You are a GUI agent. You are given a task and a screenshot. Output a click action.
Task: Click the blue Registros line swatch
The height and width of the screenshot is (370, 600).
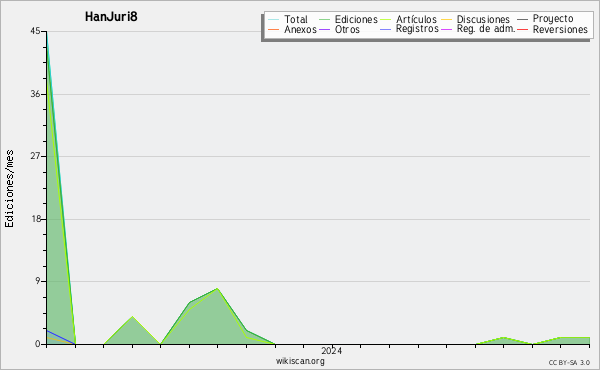point(386,29)
